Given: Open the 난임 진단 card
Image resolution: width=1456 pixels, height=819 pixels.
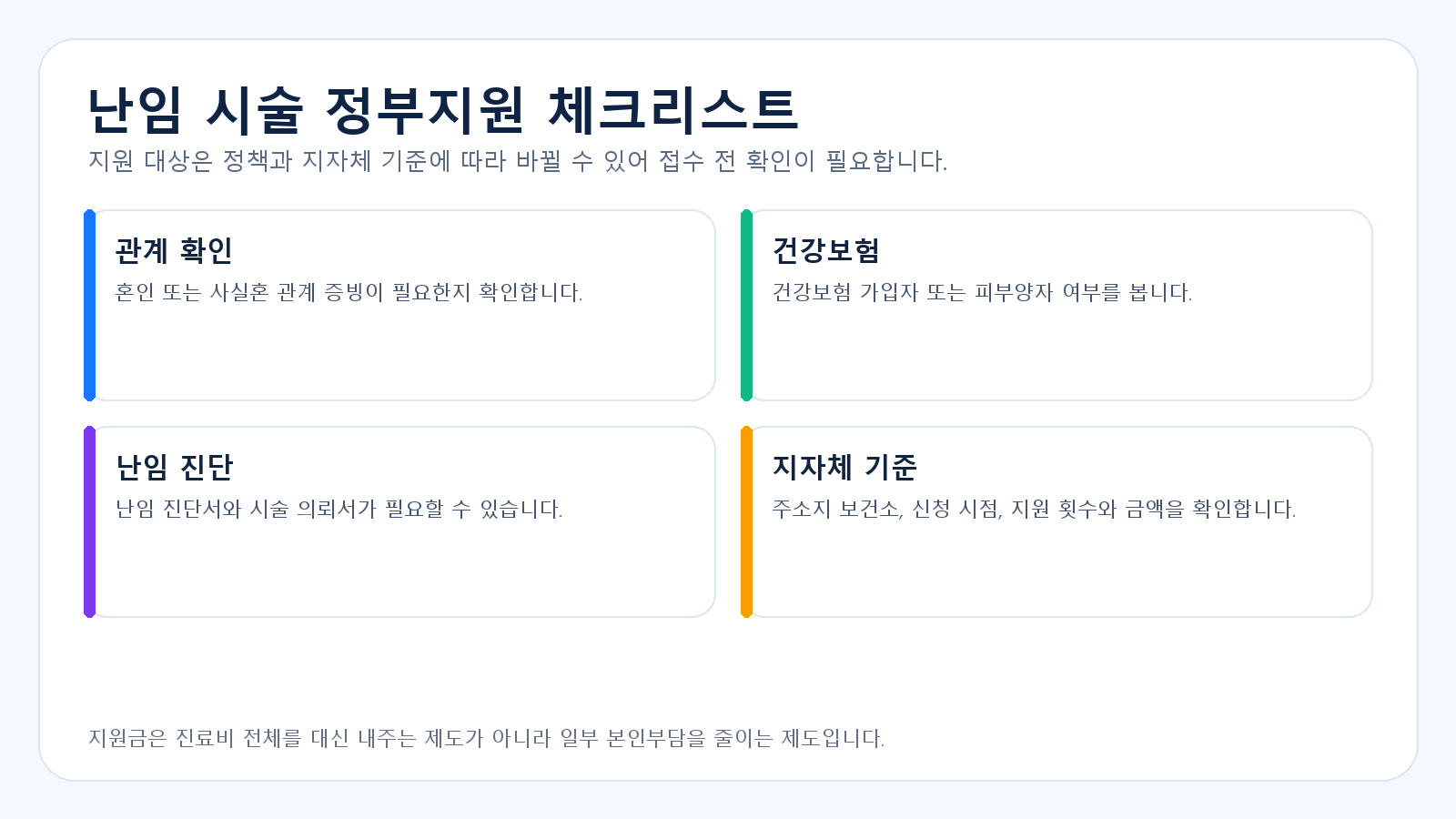Looking at the screenshot, I should pos(399,521).
